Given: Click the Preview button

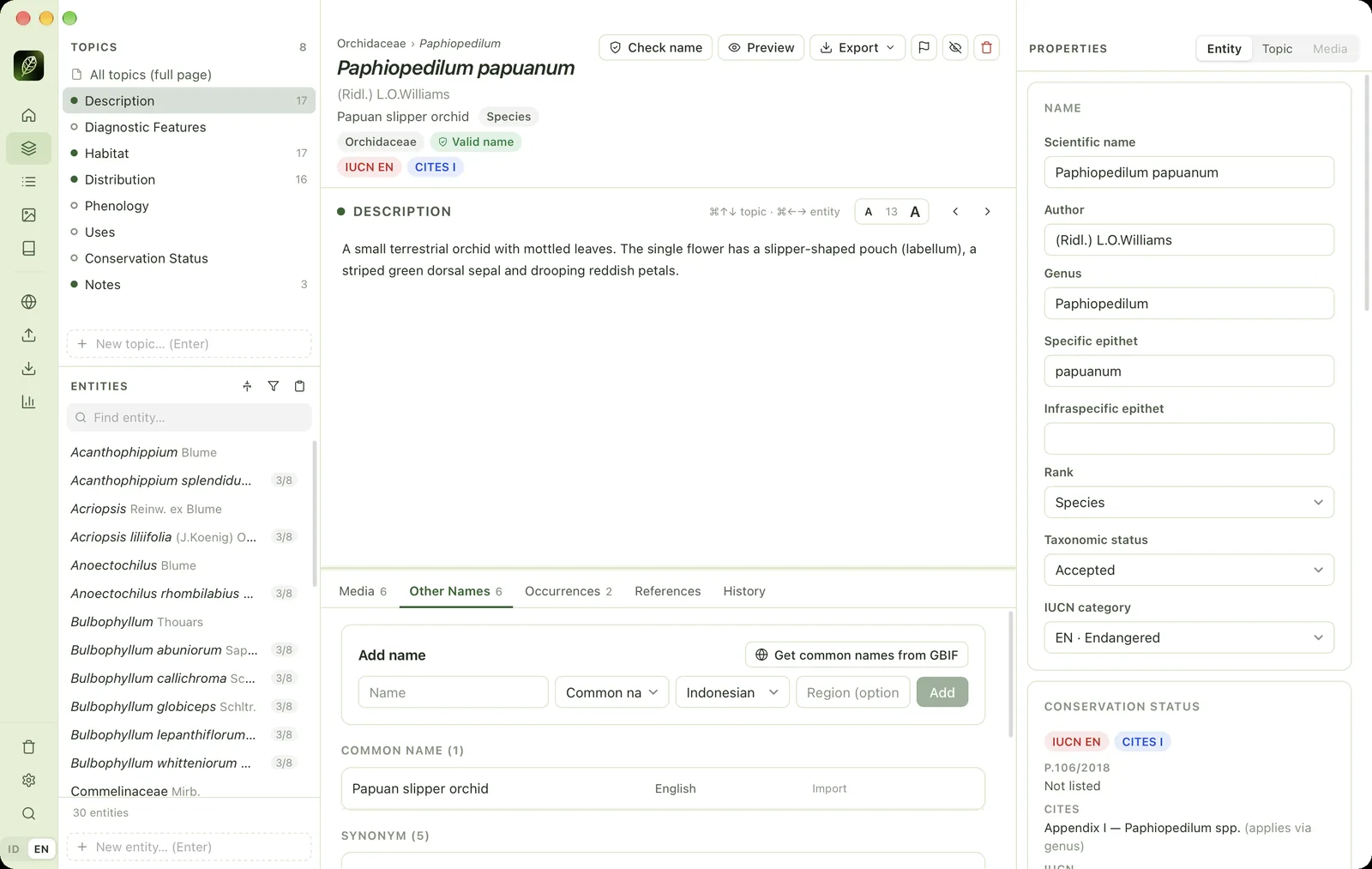Looking at the screenshot, I should [x=761, y=47].
